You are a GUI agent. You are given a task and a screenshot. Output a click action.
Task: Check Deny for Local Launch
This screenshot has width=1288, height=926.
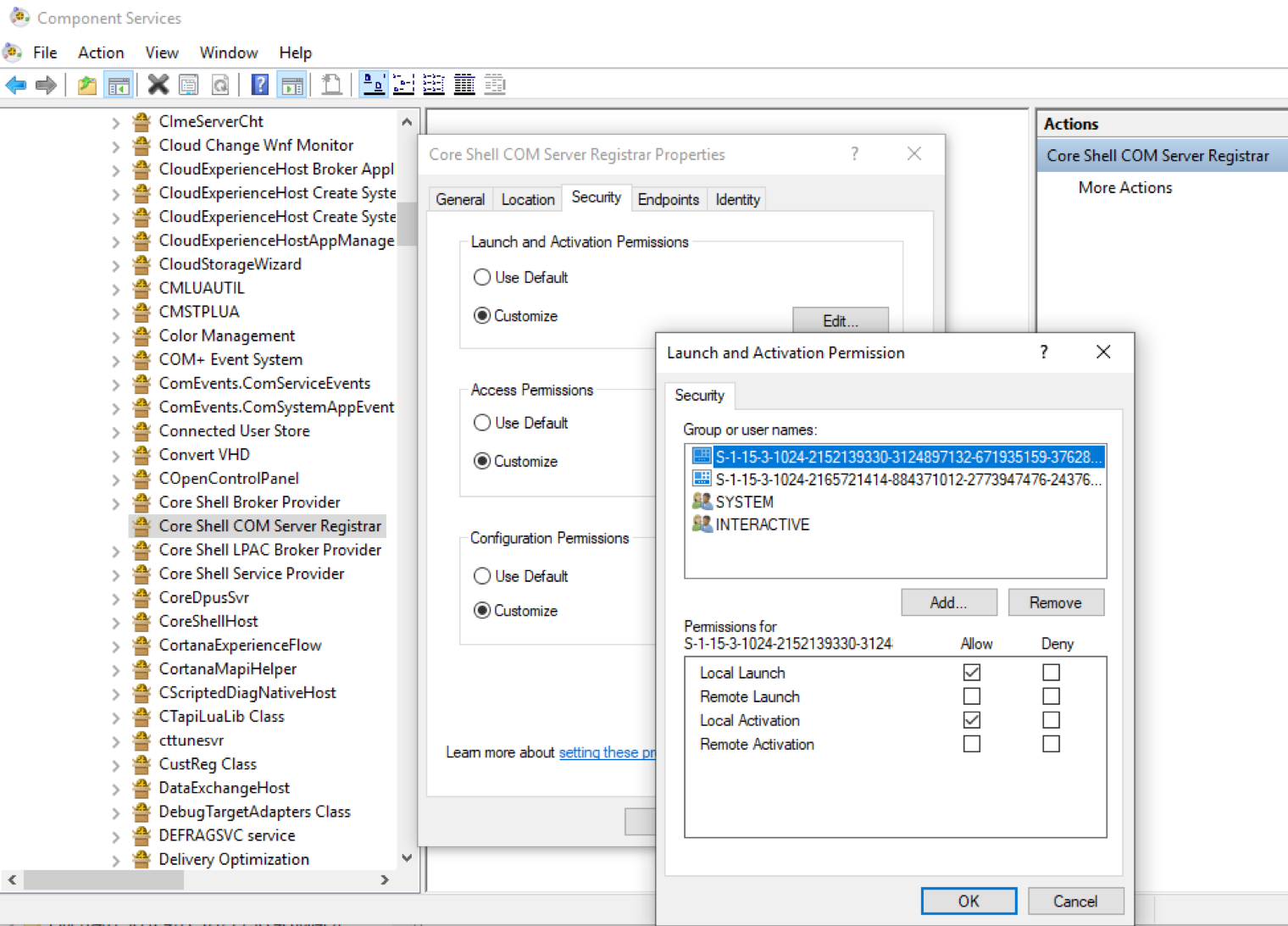point(1052,673)
